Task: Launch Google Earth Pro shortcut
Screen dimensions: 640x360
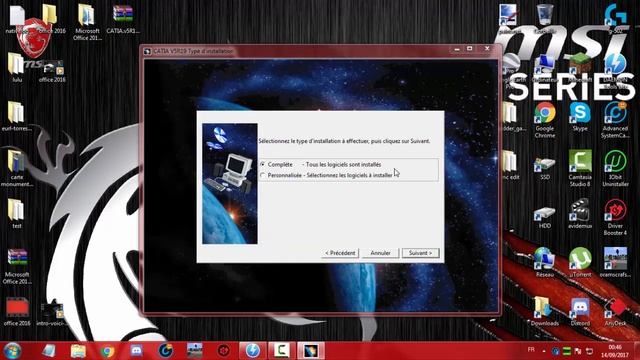Action: 510,71
